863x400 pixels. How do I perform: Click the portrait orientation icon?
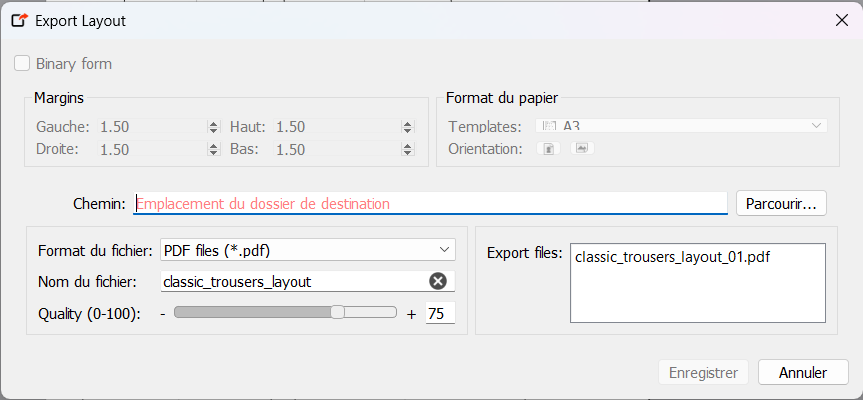(x=548, y=149)
